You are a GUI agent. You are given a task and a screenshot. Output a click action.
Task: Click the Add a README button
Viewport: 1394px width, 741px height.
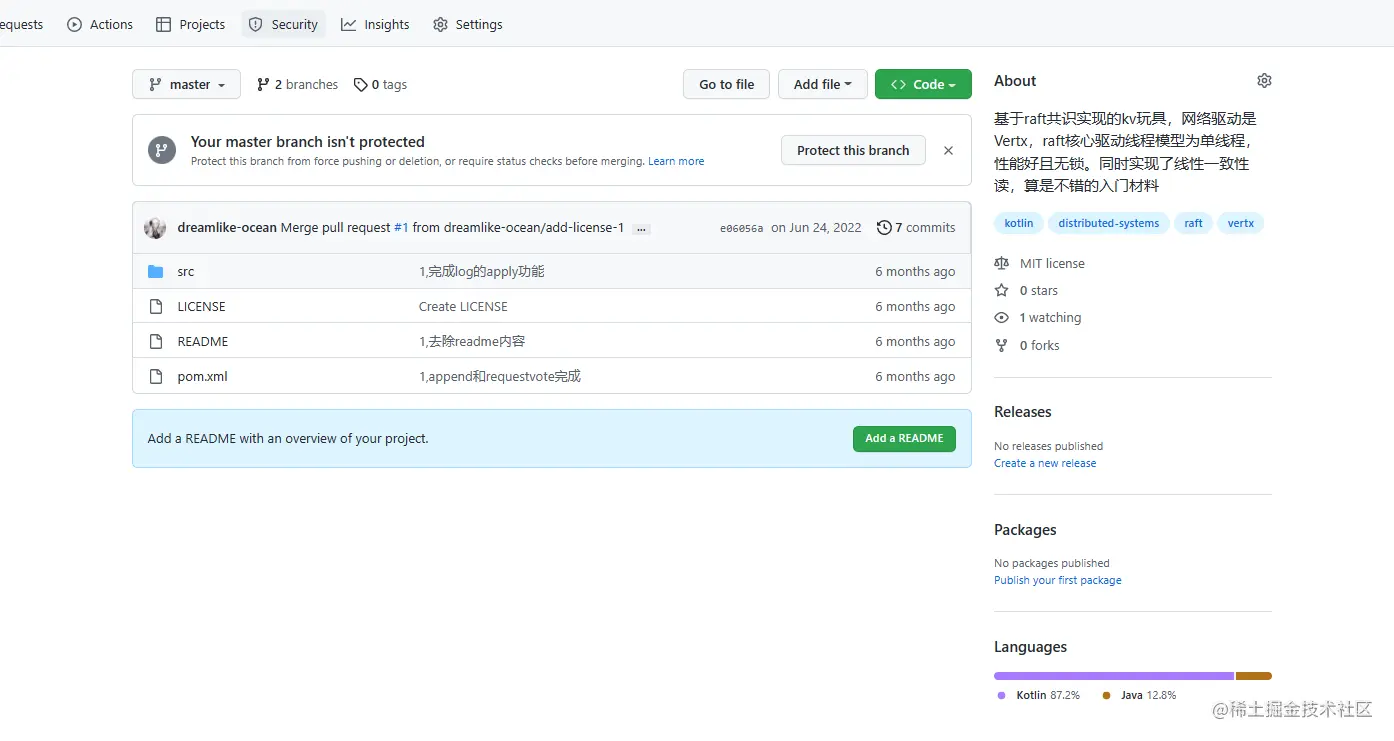[x=904, y=438]
